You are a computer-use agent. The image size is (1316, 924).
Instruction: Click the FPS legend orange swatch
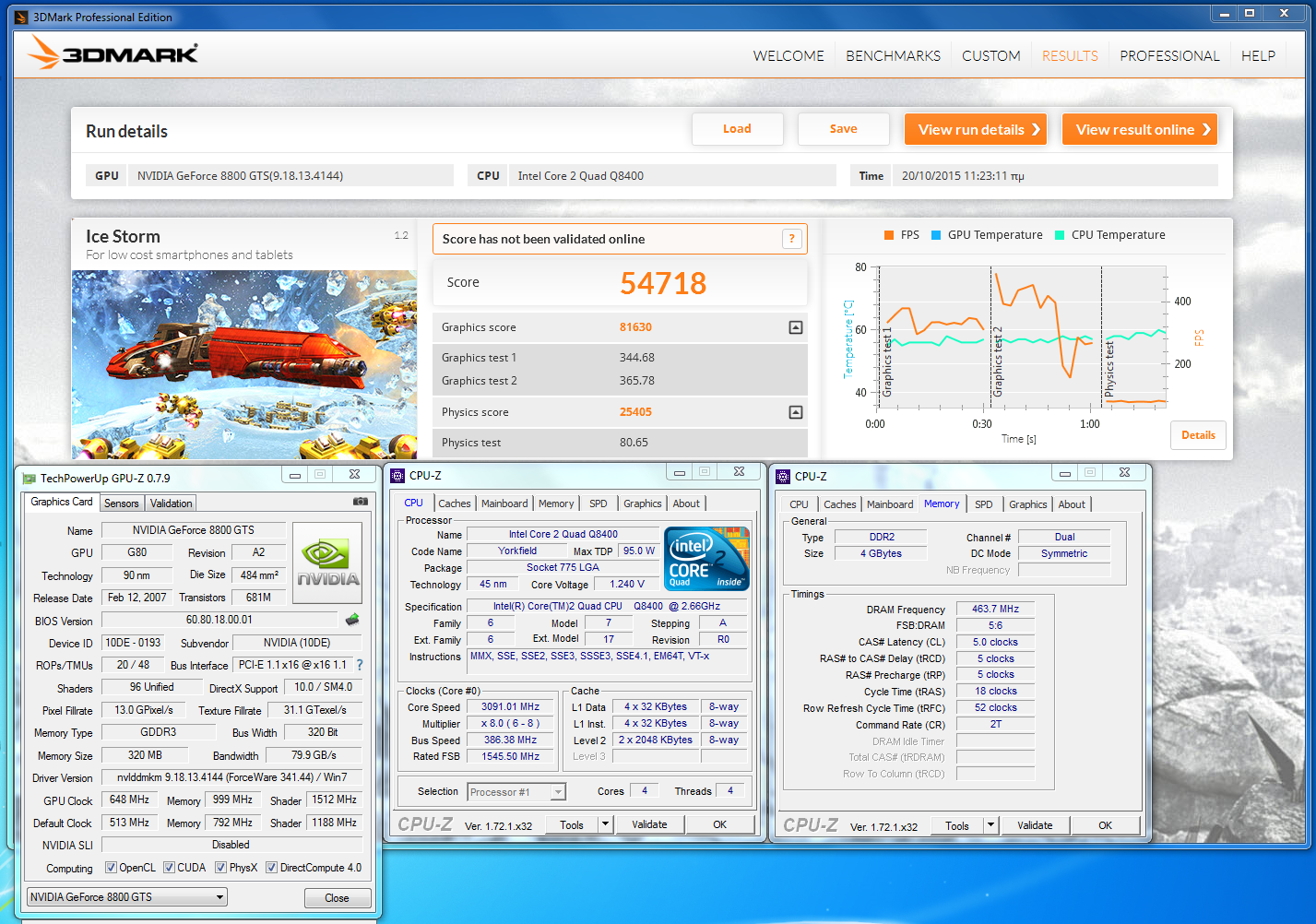point(889,235)
